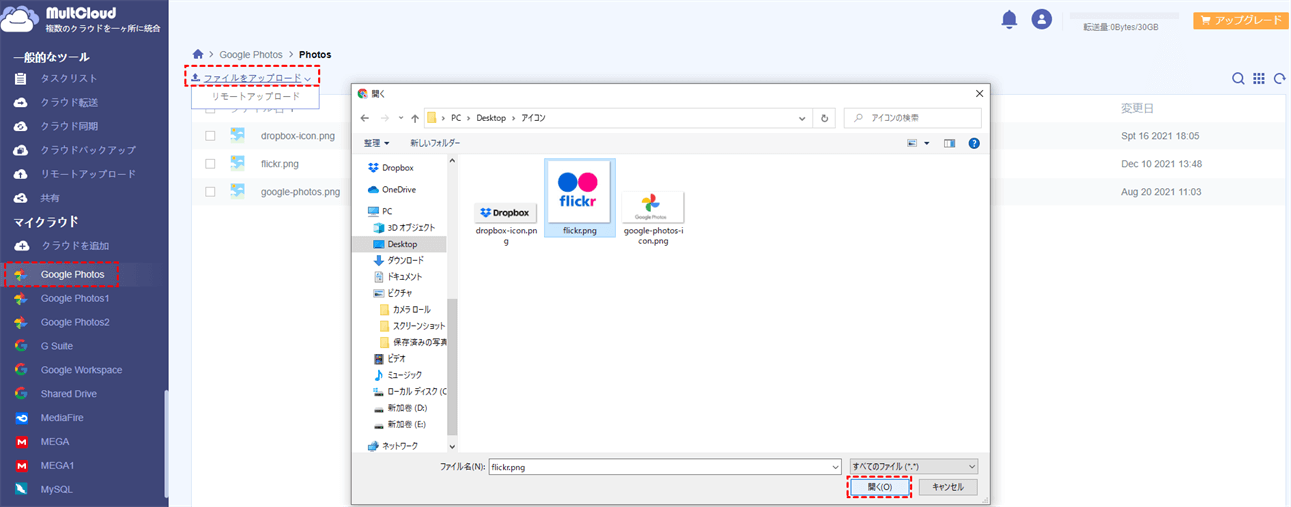Go to home icon in breadcrumb
This screenshot has width=1291, height=507.
point(199,54)
